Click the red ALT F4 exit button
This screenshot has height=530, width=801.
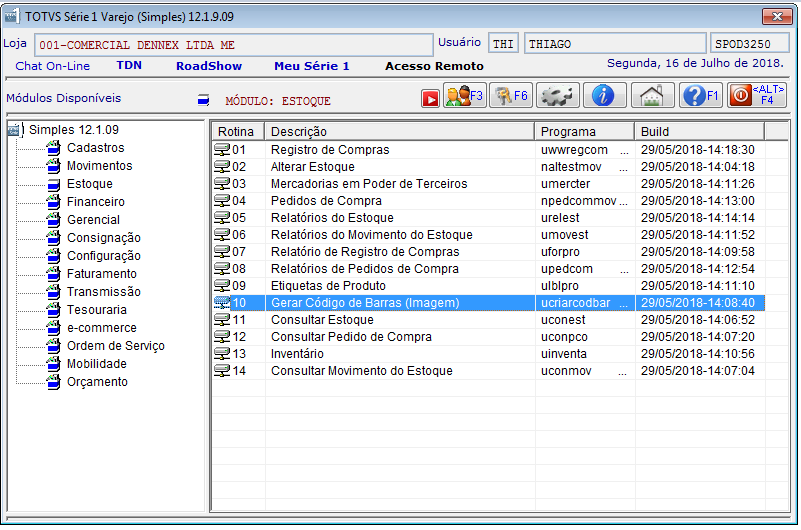pos(757,95)
